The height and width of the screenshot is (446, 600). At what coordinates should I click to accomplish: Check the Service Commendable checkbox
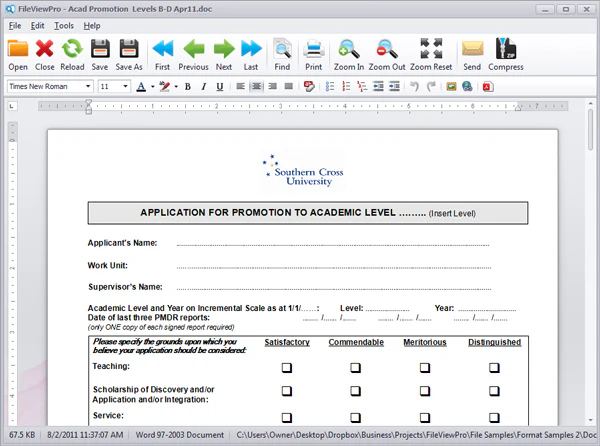click(355, 417)
